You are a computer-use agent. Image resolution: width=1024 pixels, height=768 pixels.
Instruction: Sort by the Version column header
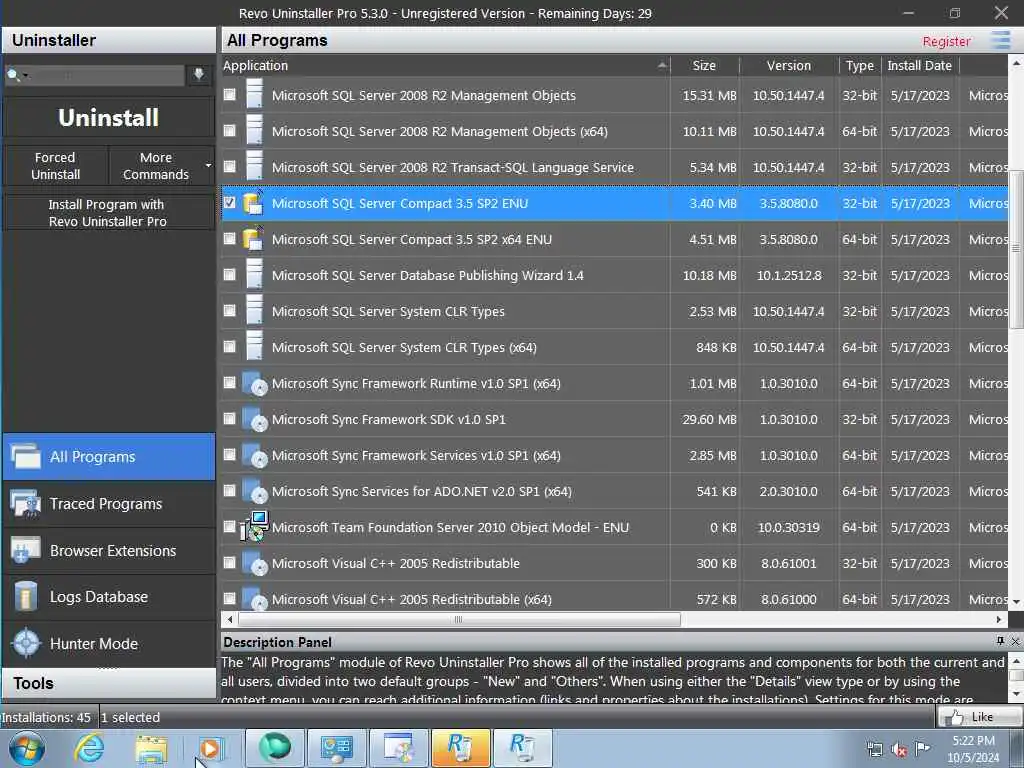tap(788, 65)
